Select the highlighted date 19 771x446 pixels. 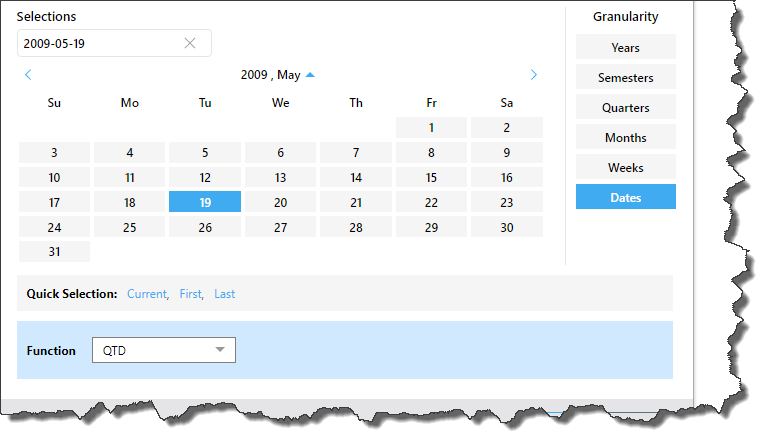(205, 202)
